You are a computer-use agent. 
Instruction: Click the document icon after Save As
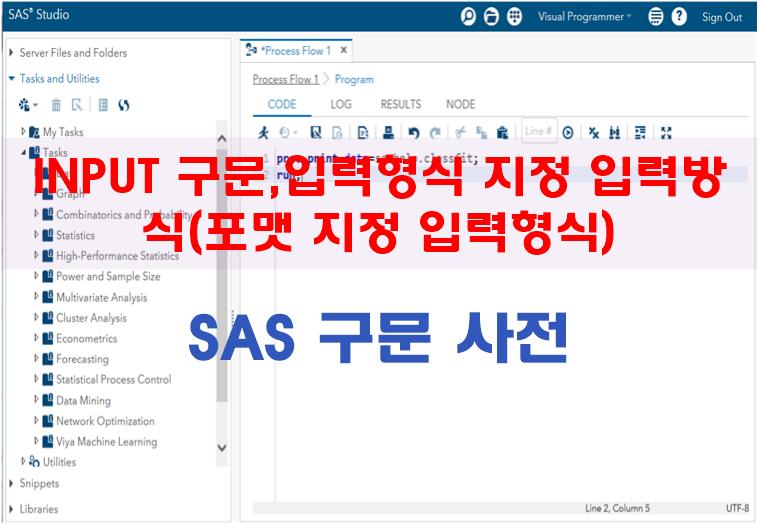click(363, 132)
